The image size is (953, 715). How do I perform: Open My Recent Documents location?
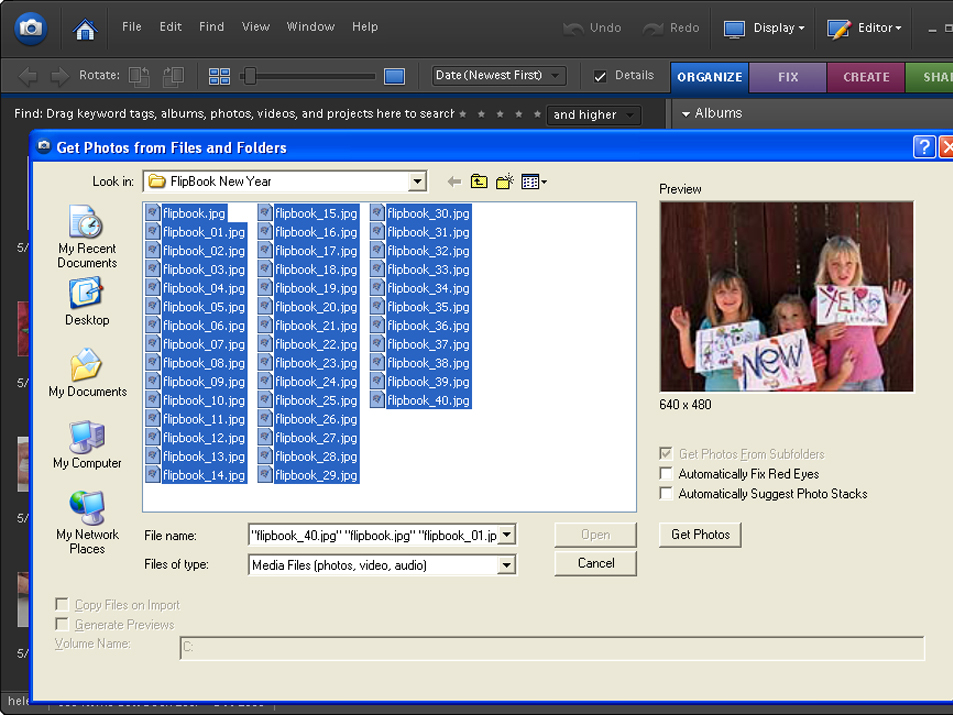click(87, 237)
